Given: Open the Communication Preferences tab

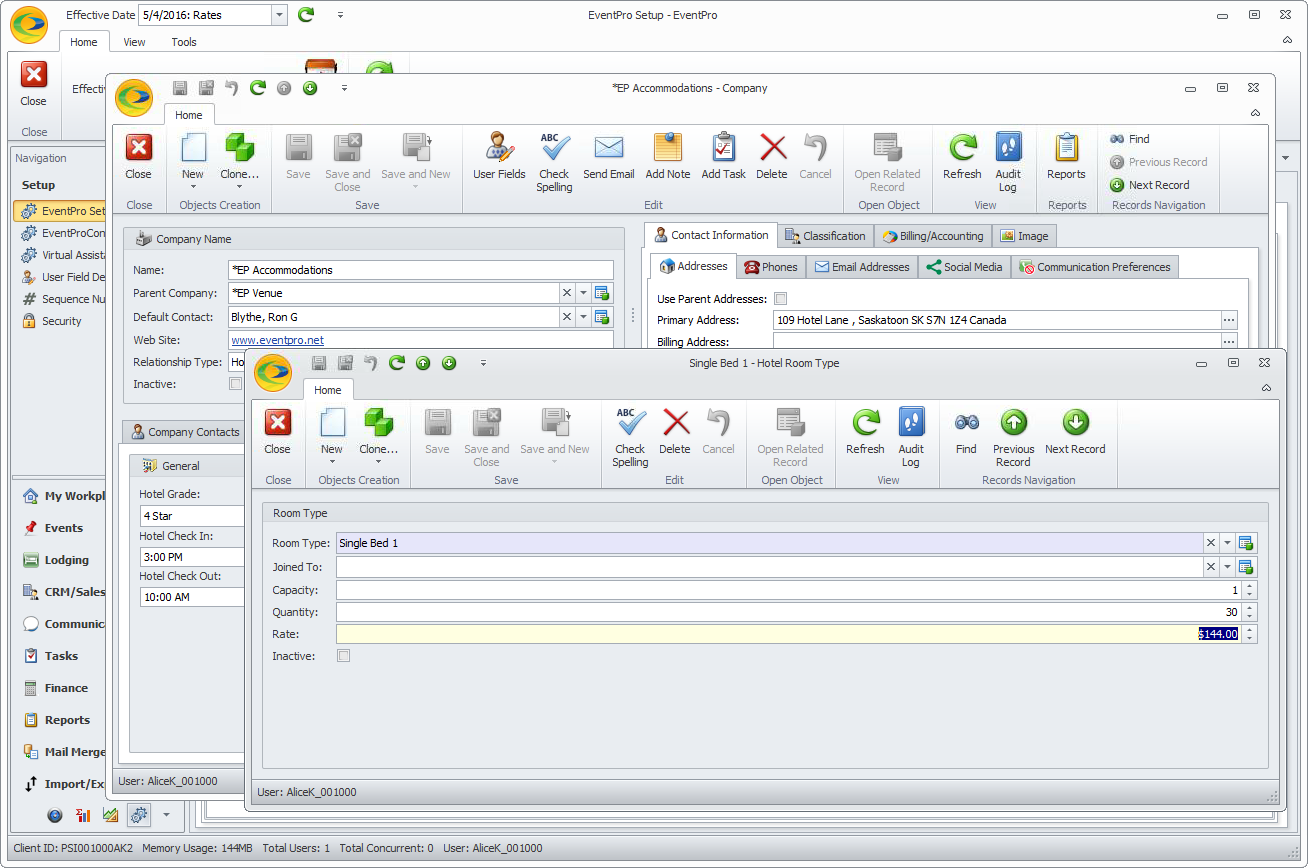Looking at the screenshot, I should (x=1095, y=267).
